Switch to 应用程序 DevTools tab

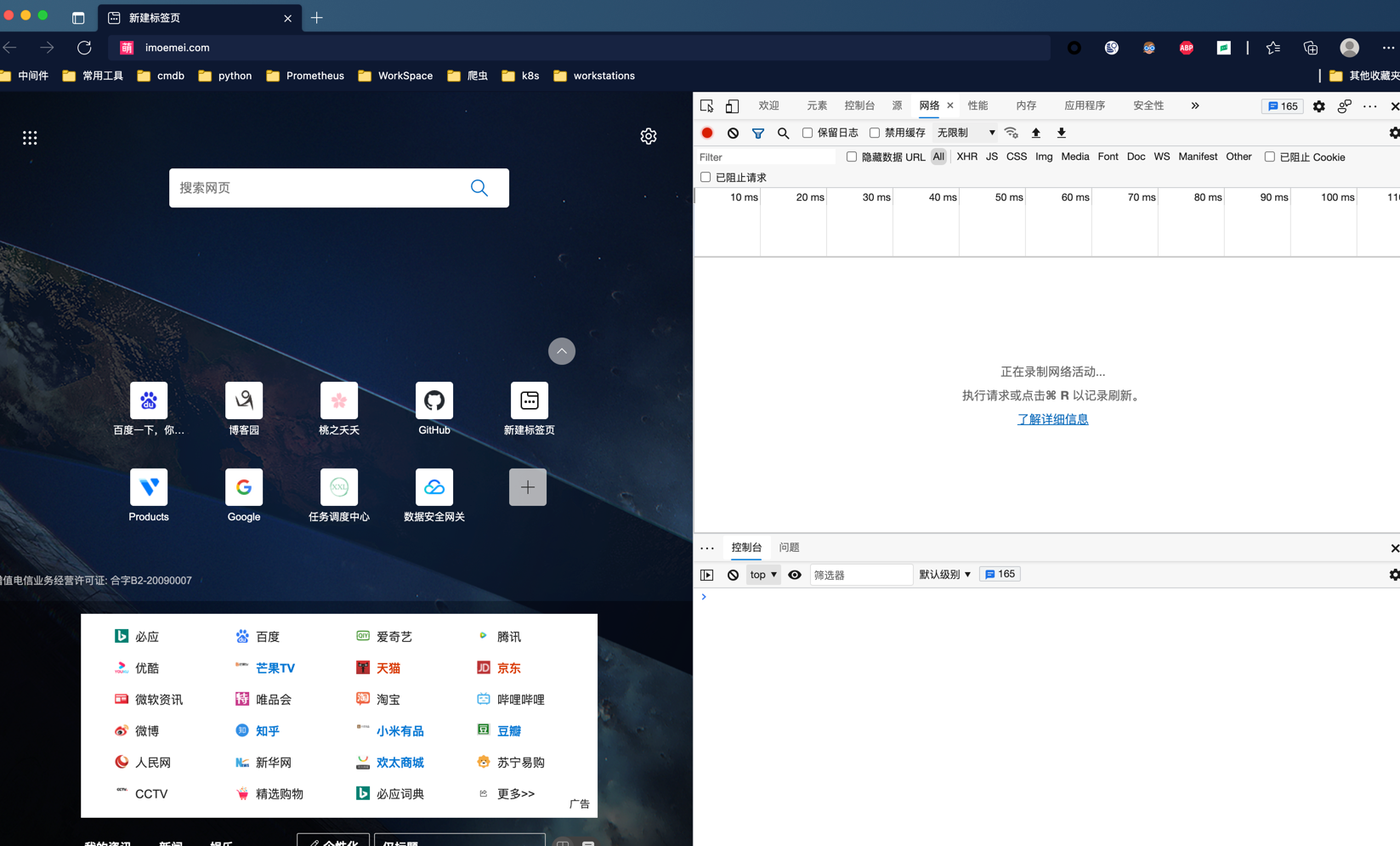tap(1085, 105)
